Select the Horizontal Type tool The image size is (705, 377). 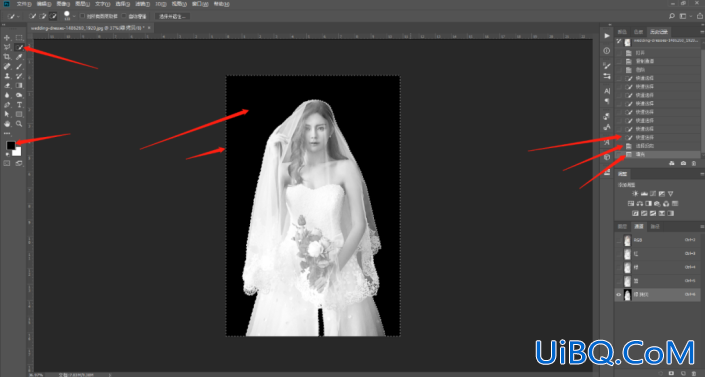click(19, 105)
